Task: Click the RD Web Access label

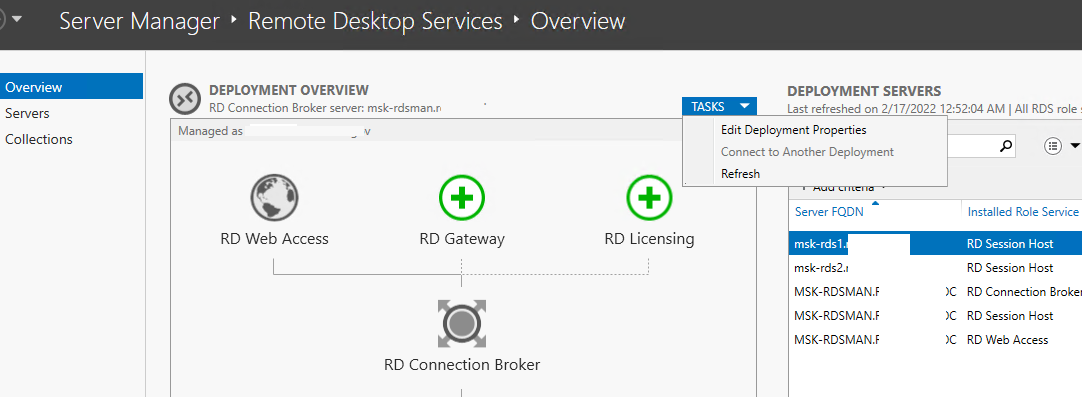Action: click(x=274, y=239)
